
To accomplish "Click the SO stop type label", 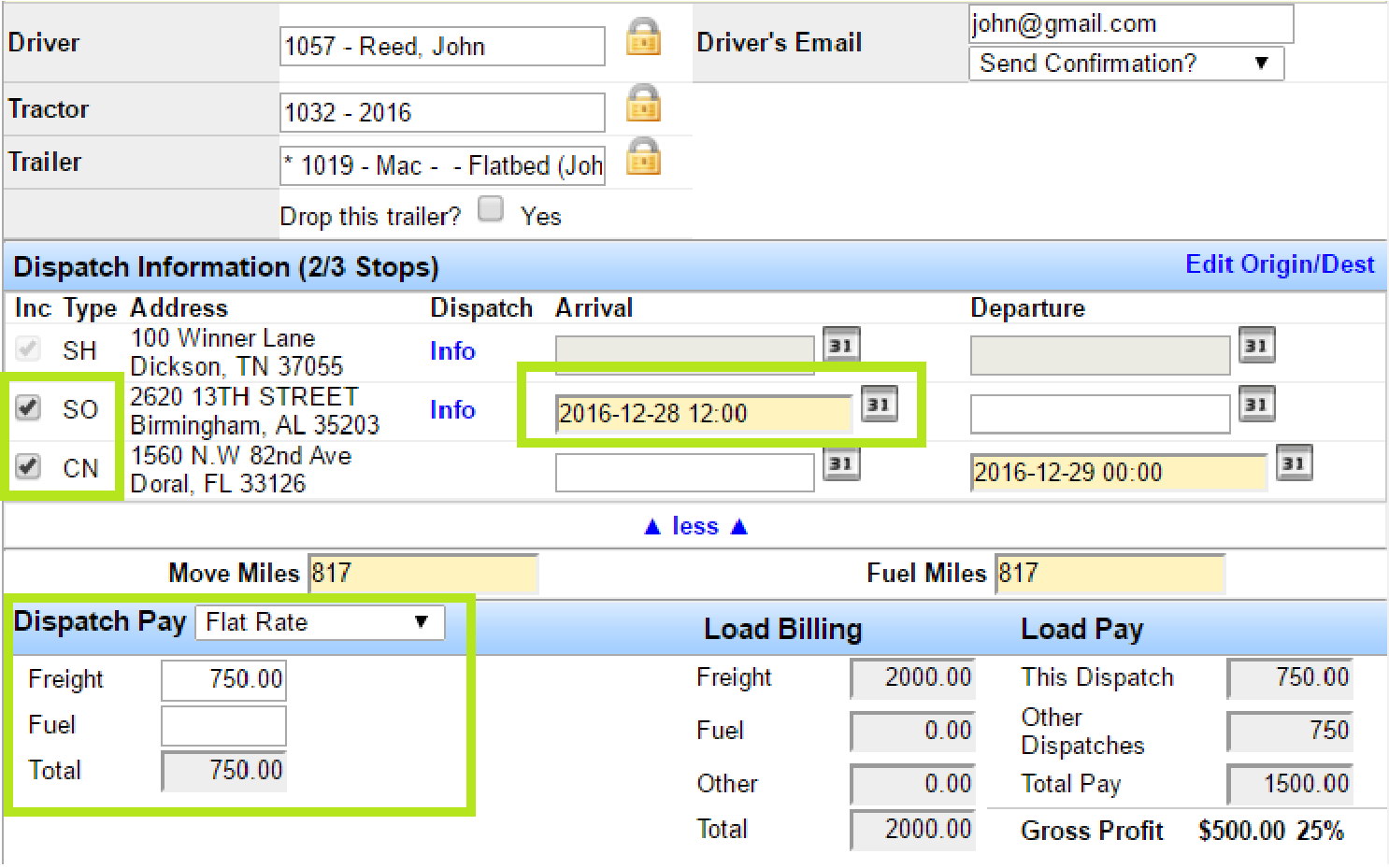I will click(x=80, y=410).
